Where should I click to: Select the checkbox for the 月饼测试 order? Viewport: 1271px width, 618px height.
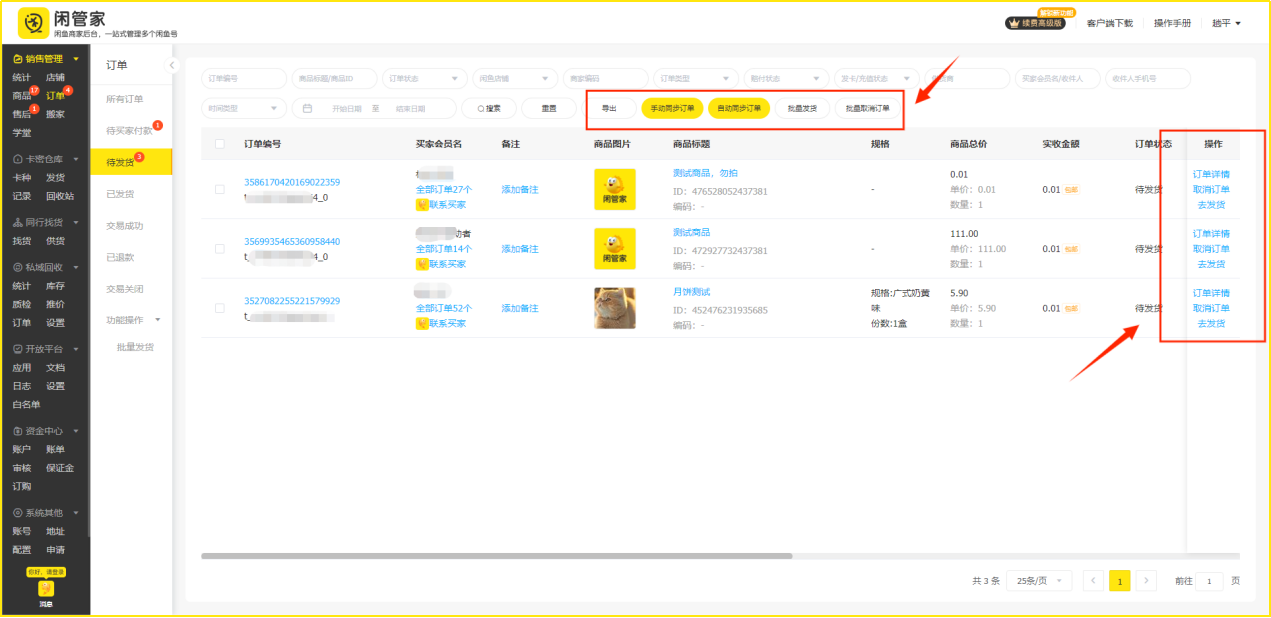click(220, 308)
